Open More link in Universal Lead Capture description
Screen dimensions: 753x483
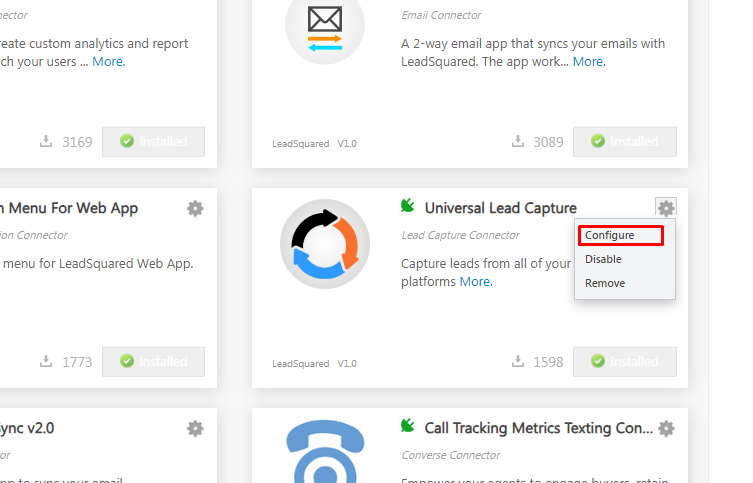pos(476,282)
